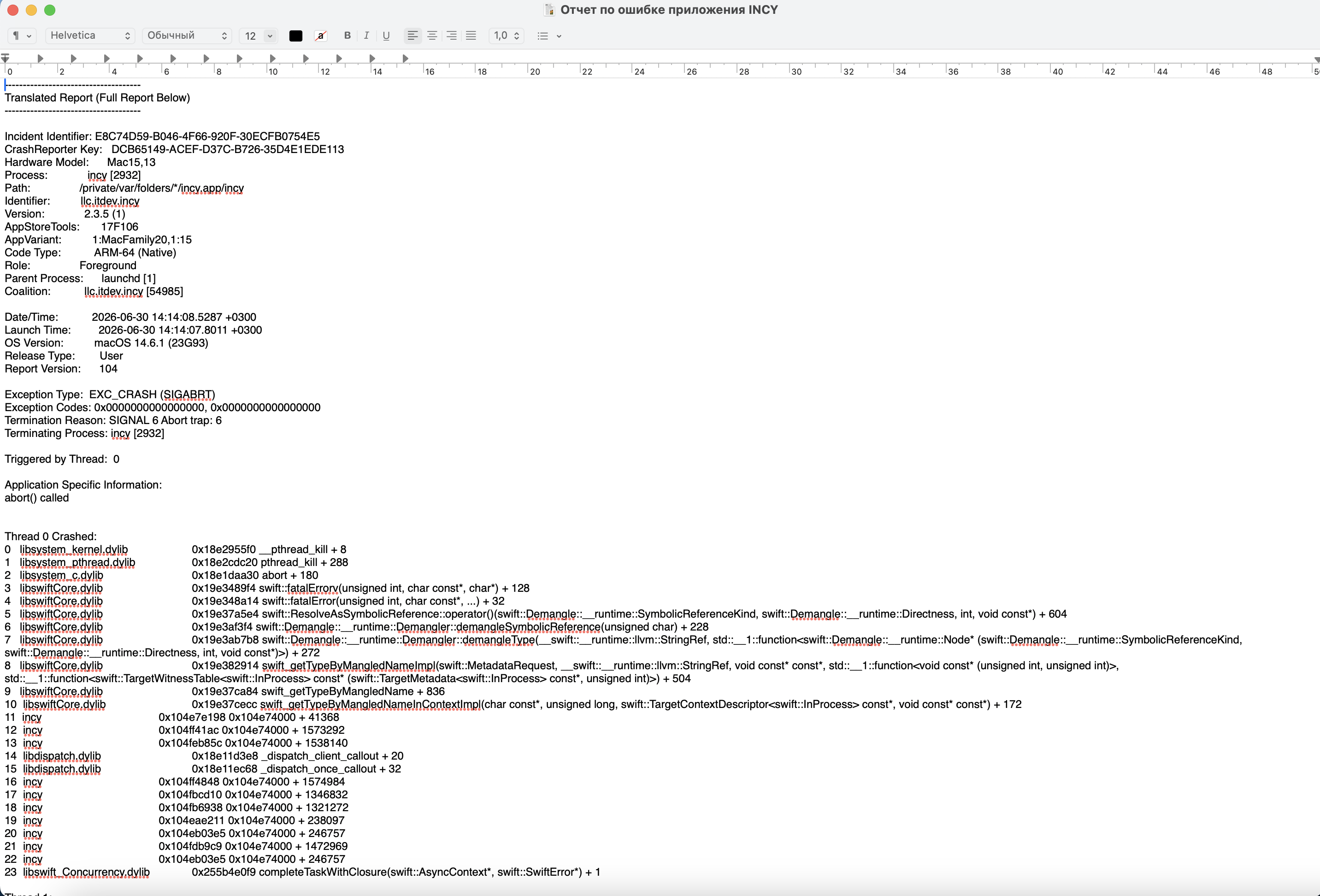Click the Parent Process launchd [1] line
The width and height of the screenshot is (1320, 896).
pyautogui.click(x=80, y=278)
